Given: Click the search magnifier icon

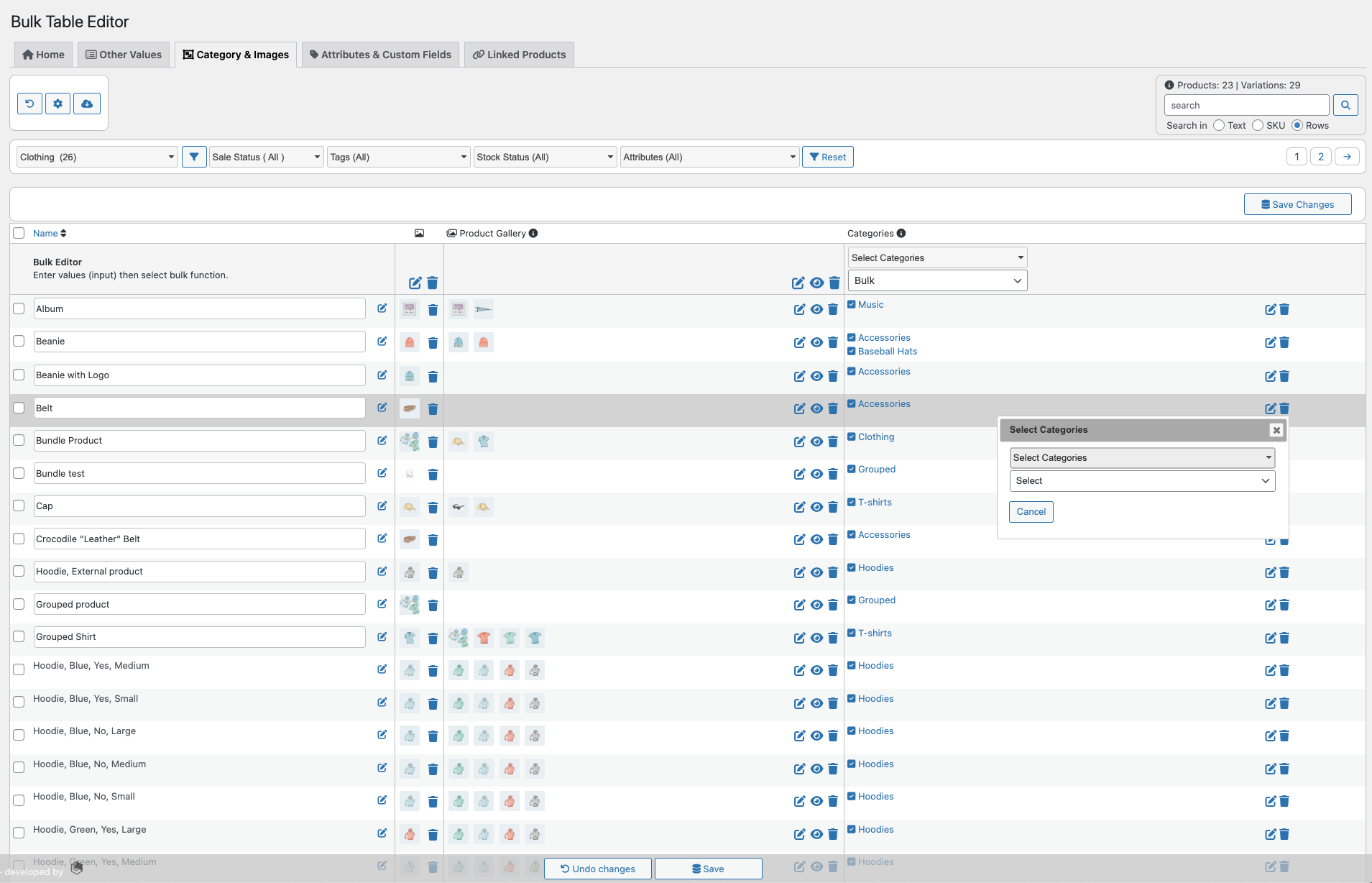Looking at the screenshot, I should pos(1345,104).
